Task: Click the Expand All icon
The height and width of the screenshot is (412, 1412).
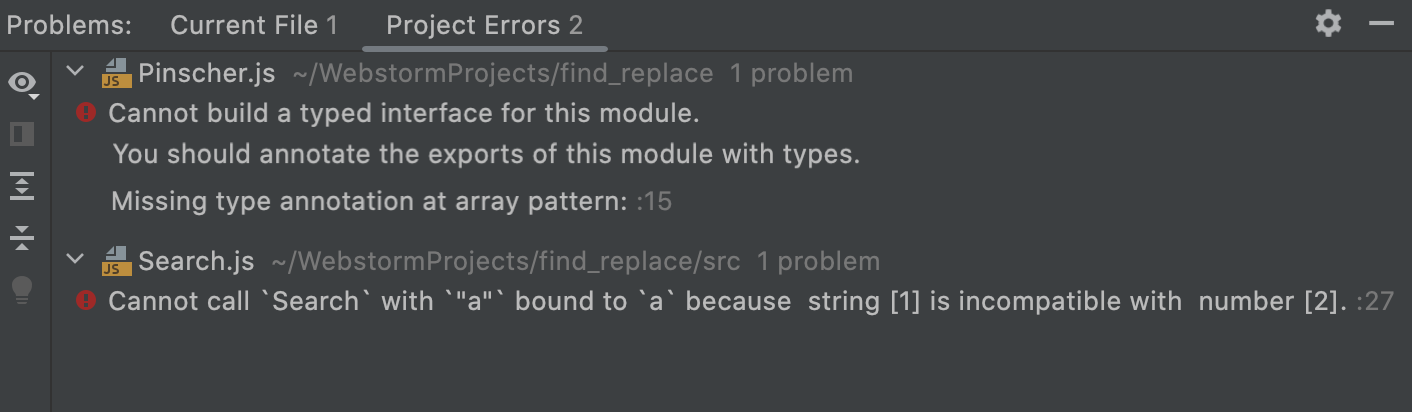Action: [22, 186]
